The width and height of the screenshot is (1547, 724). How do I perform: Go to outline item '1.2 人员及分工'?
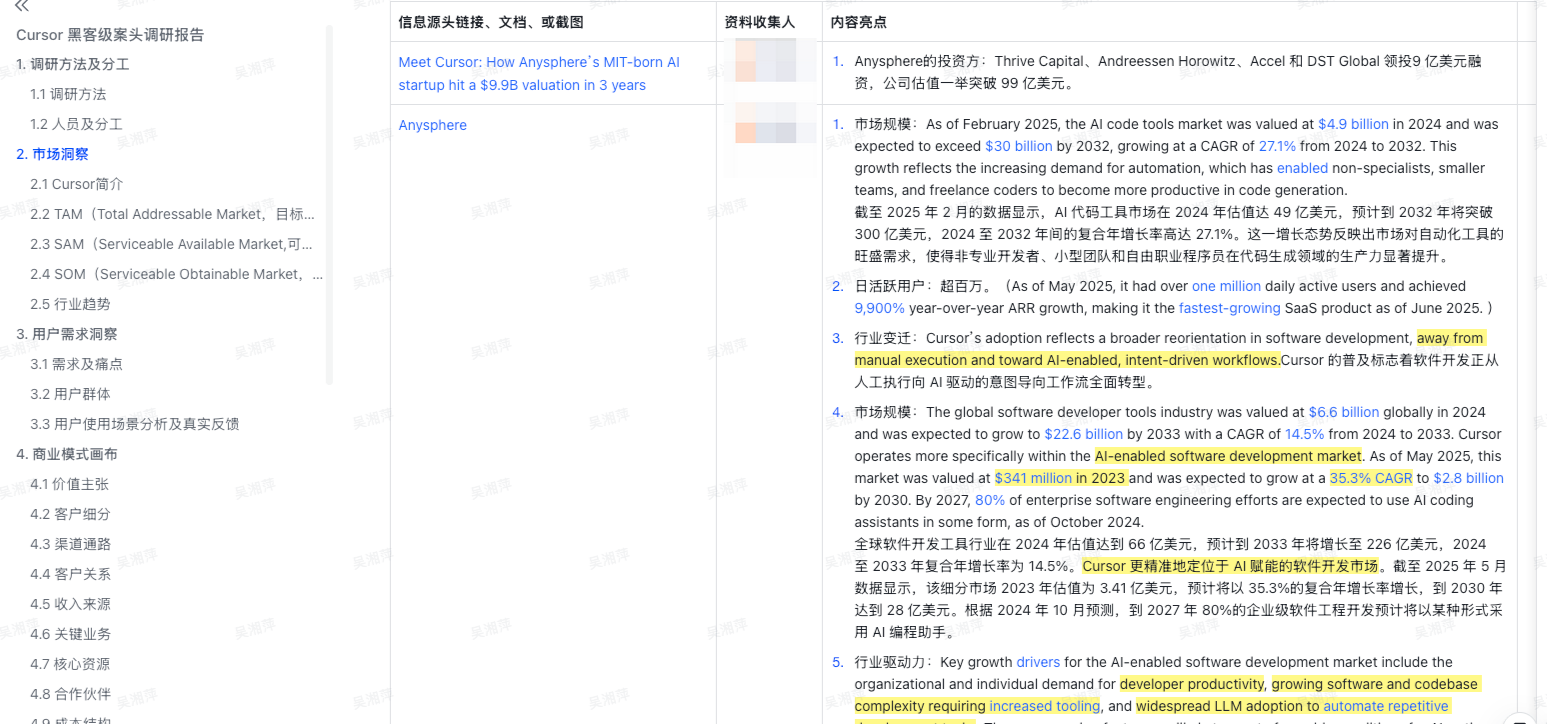[76, 124]
